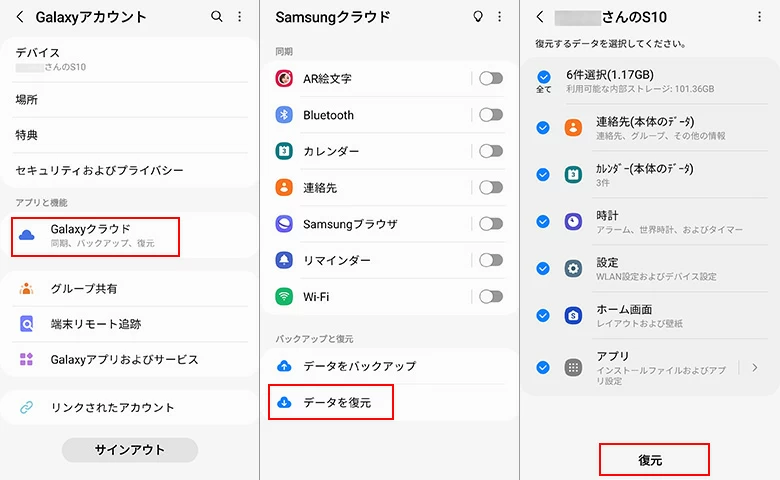
Task: Enable Bluetooth sync toggle
Action: 490,115
